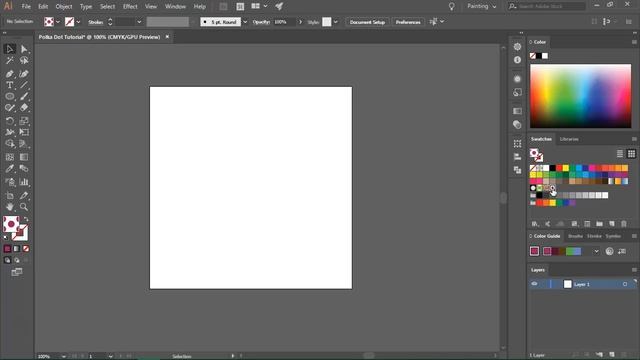
Task: Open the Color Guide harmony rules dropdown
Action: [x=596, y=251]
